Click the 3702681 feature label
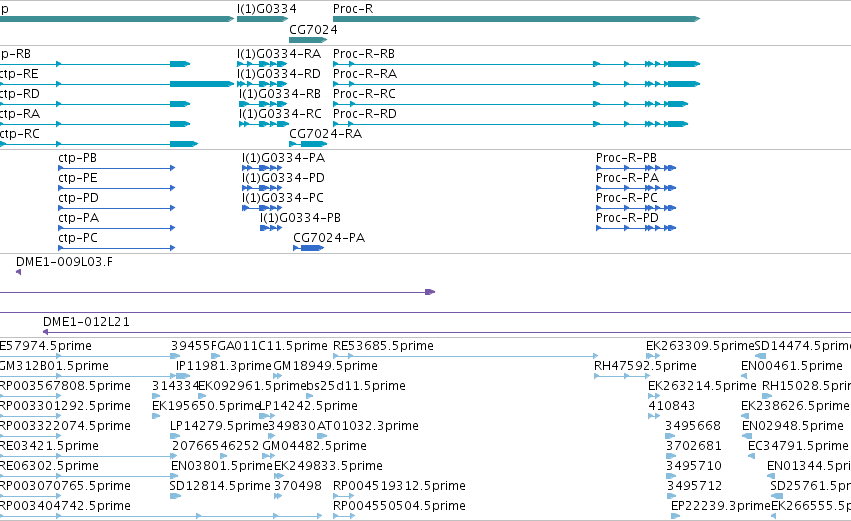 tap(694, 447)
